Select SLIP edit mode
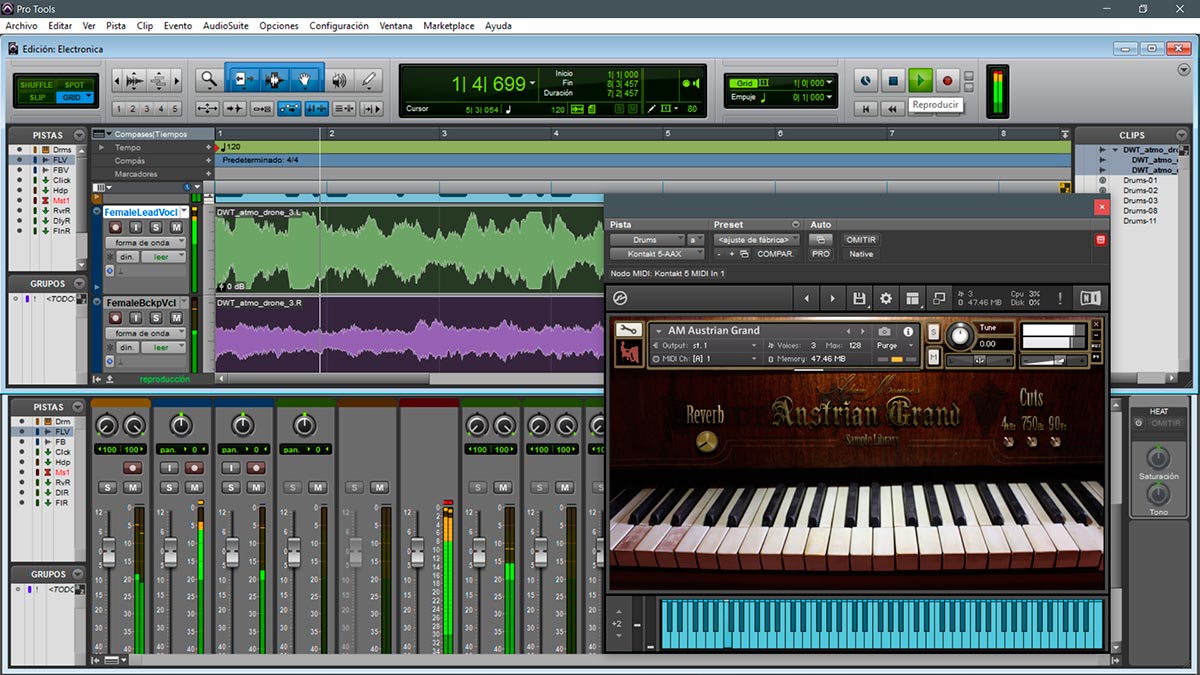 37,97
